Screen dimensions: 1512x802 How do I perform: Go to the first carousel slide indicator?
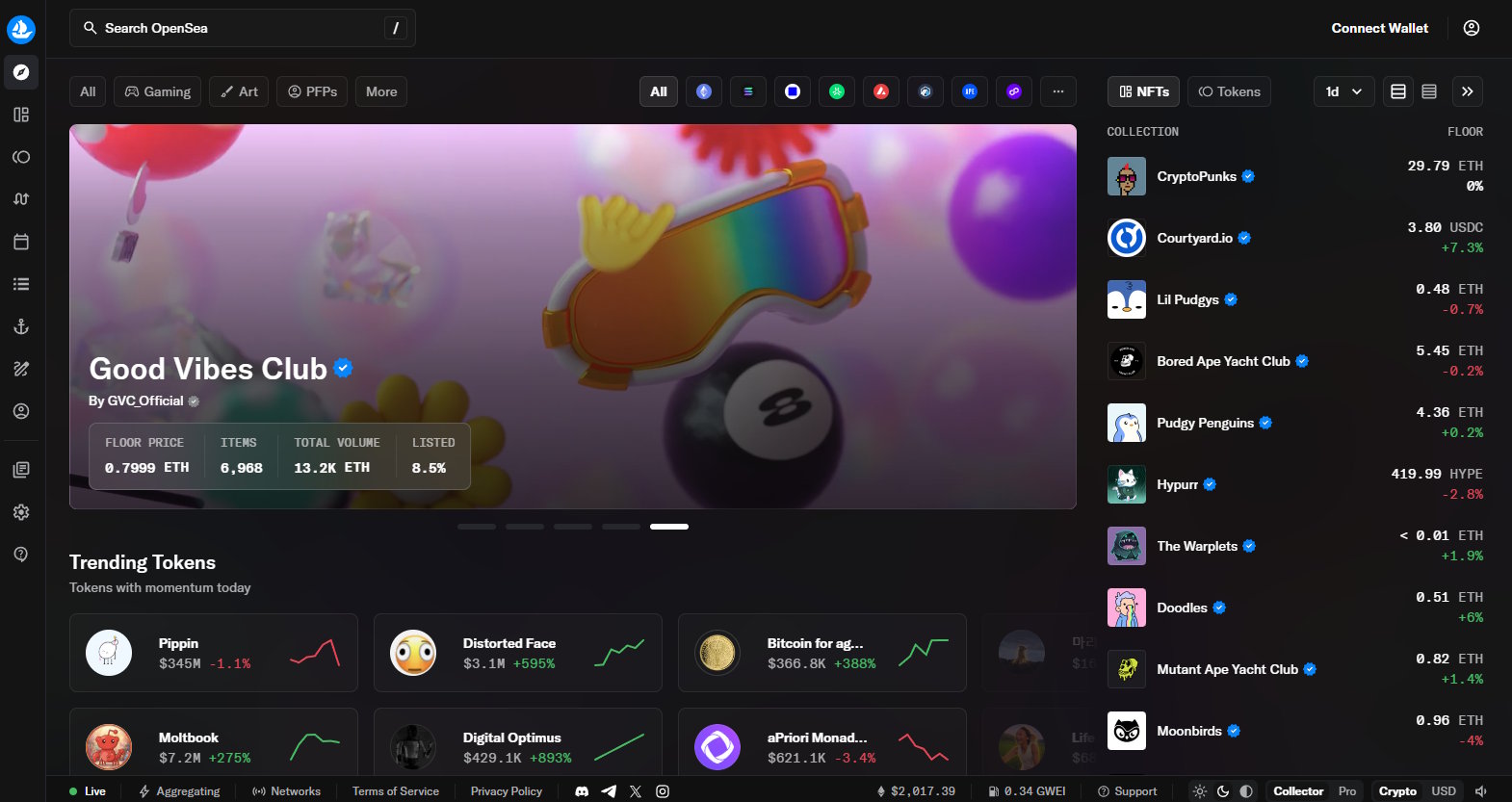(x=477, y=527)
